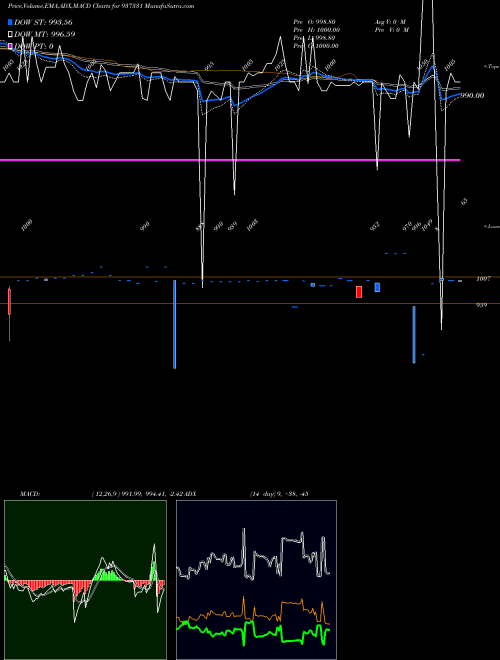Click the white DOW MT legend swatch
The height and width of the screenshot is (660, 500).
click(10, 34)
